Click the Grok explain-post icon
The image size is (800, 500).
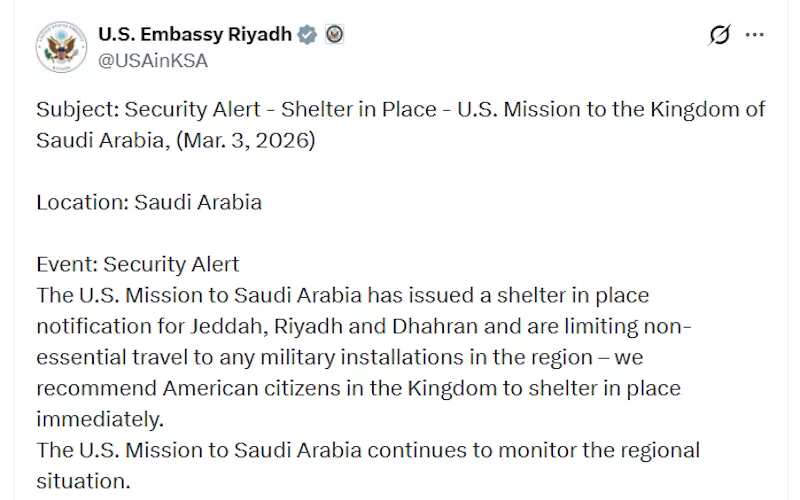pos(719,35)
